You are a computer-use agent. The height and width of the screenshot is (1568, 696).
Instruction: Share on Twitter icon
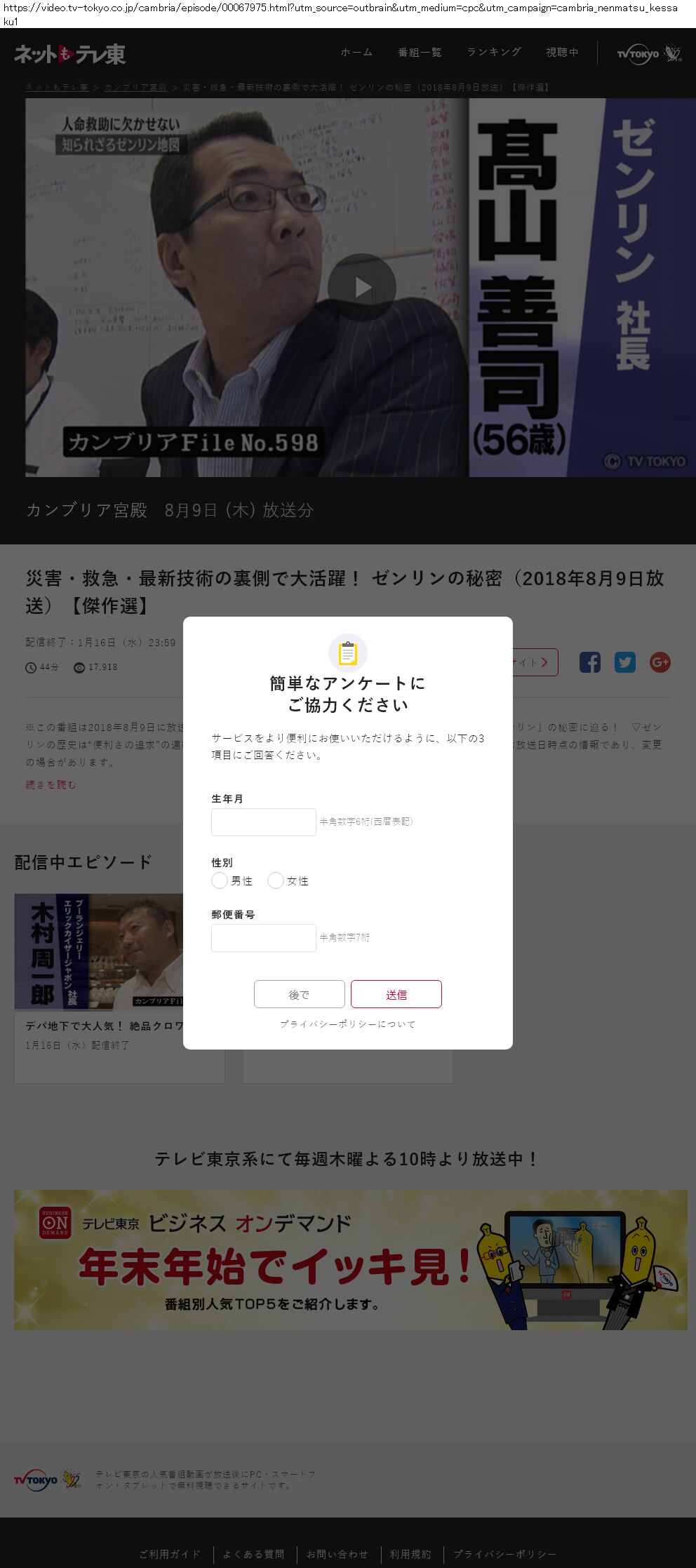pyautogui.click(x=625, y=662)
